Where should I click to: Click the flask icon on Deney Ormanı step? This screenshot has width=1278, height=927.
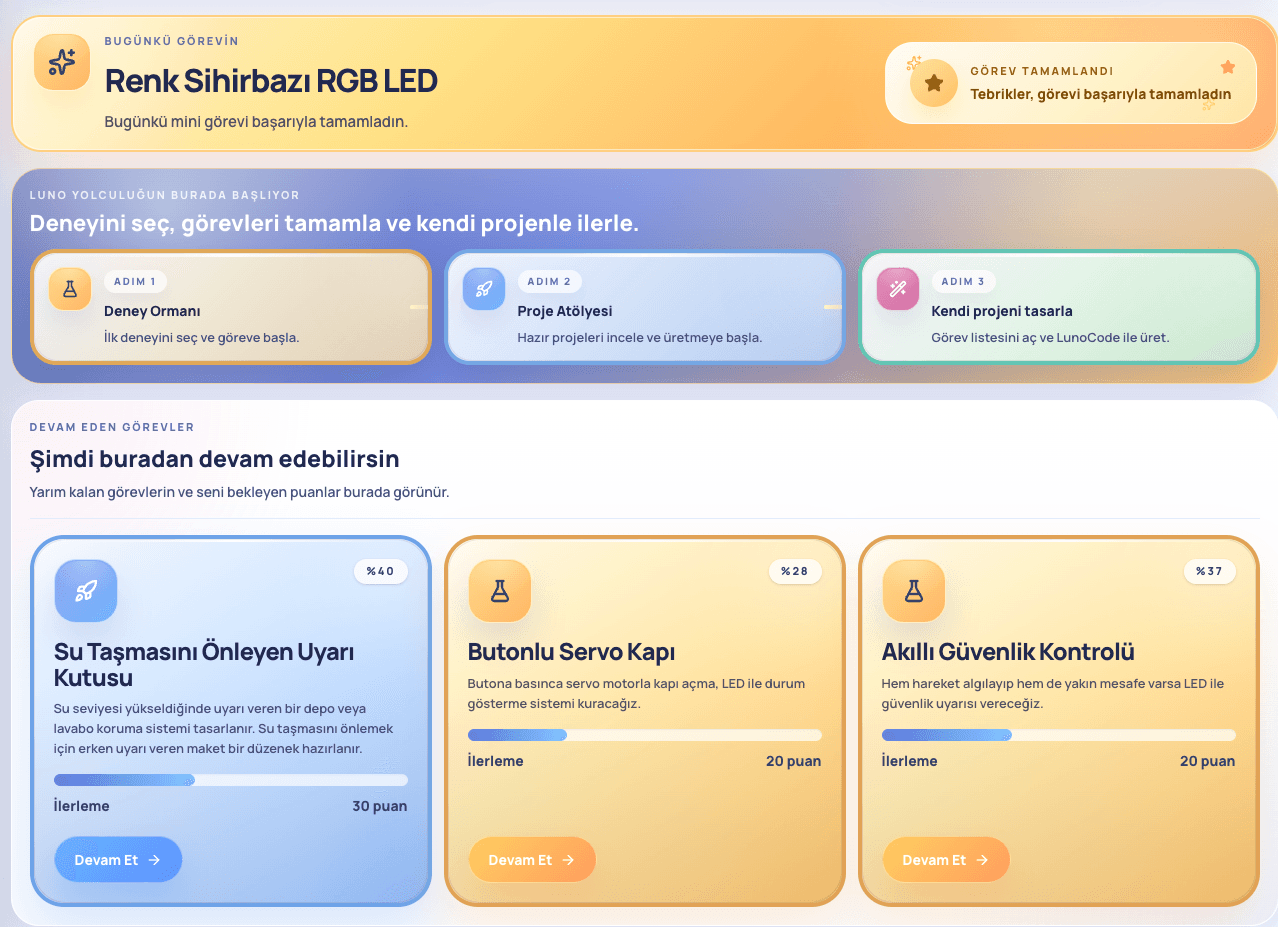[x=70, y=289]
